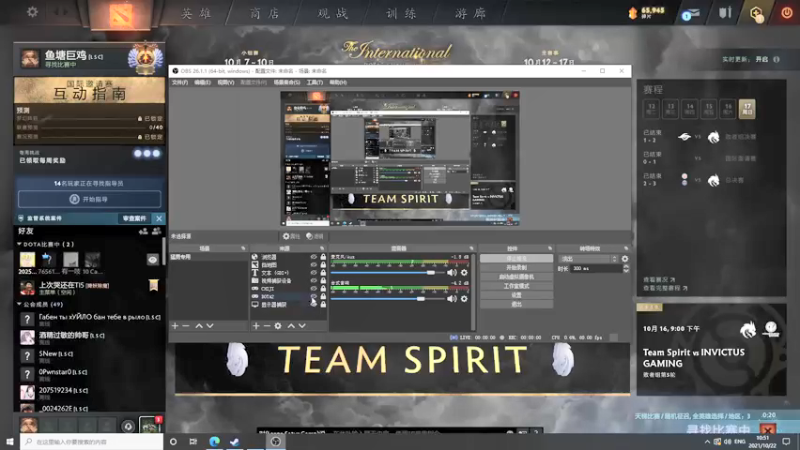Pop out the OBS sources dock
800x450 pixels.
tap(322, 248)
